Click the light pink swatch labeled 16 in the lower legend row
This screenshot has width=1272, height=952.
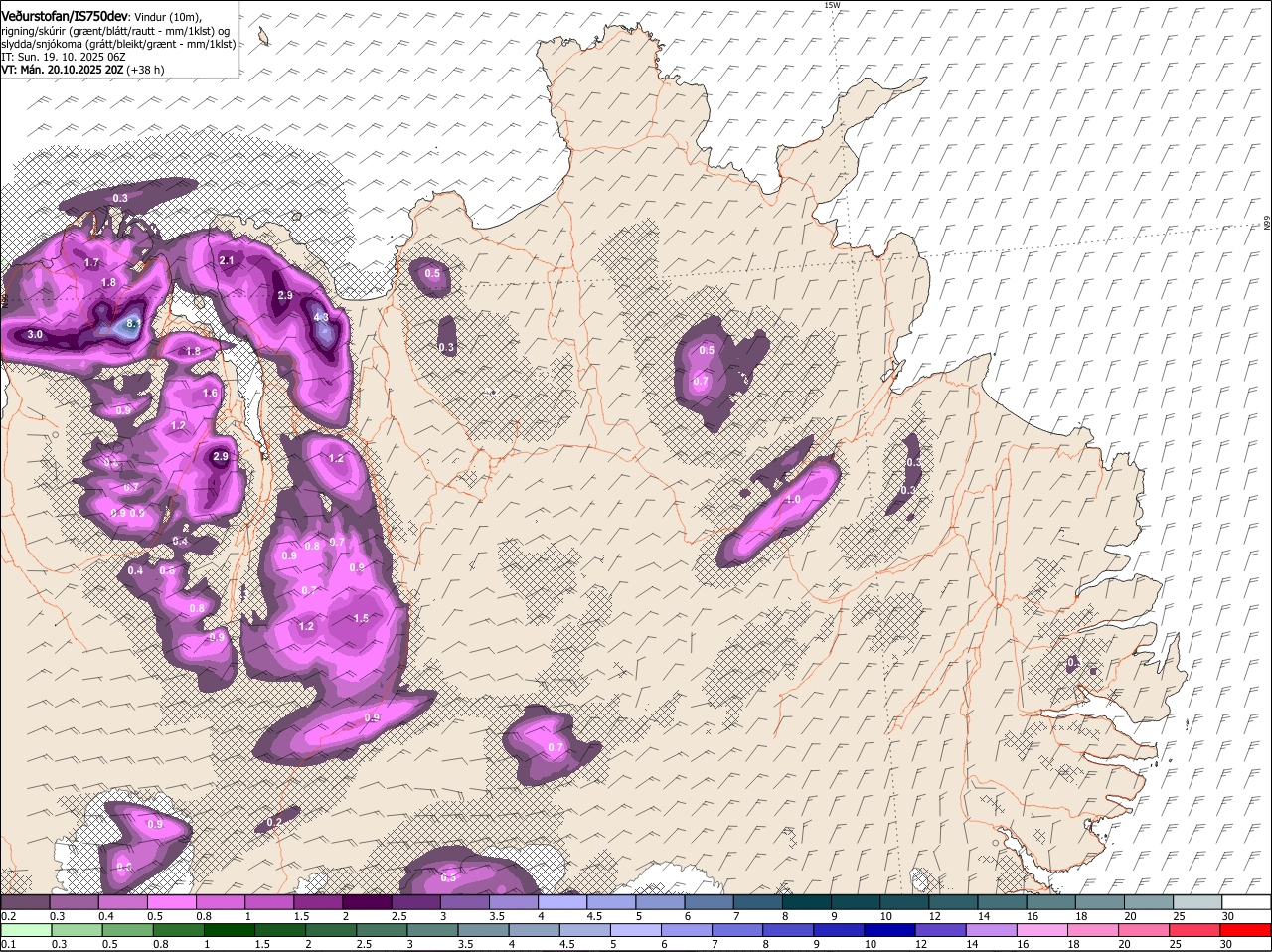coord(1040,931)
